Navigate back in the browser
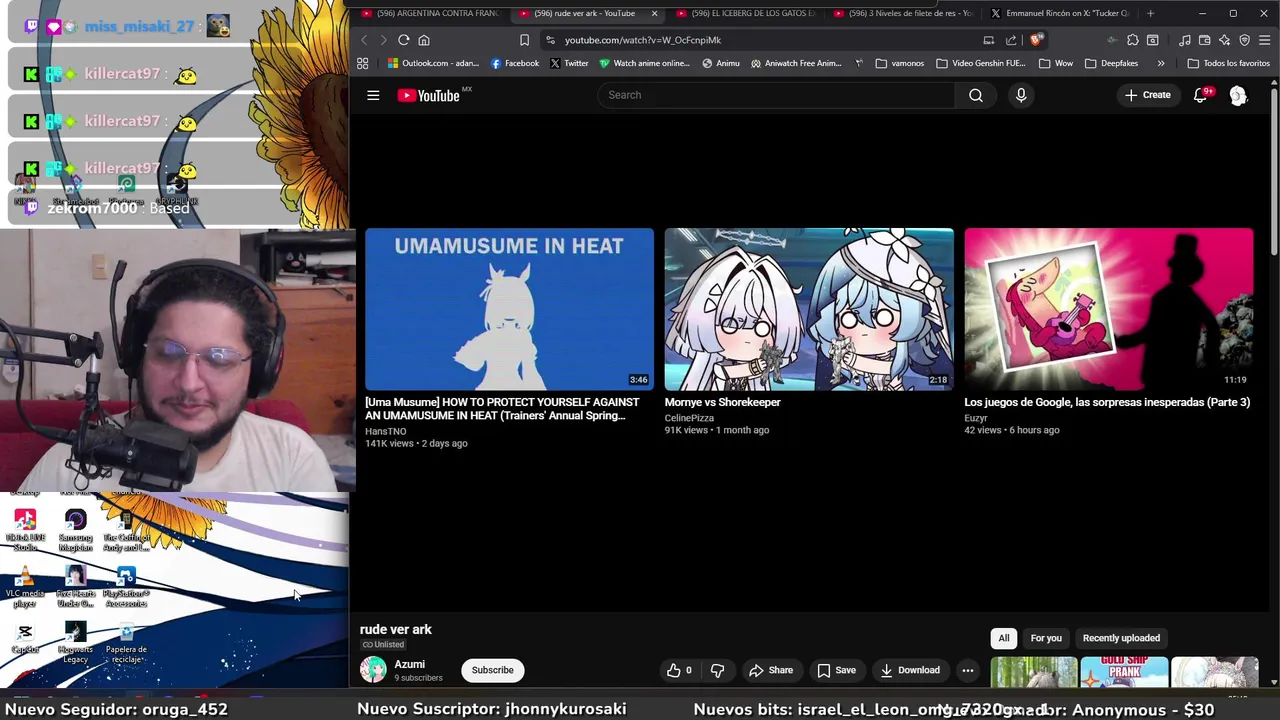 pyautogui.click(x=364, y=40)
